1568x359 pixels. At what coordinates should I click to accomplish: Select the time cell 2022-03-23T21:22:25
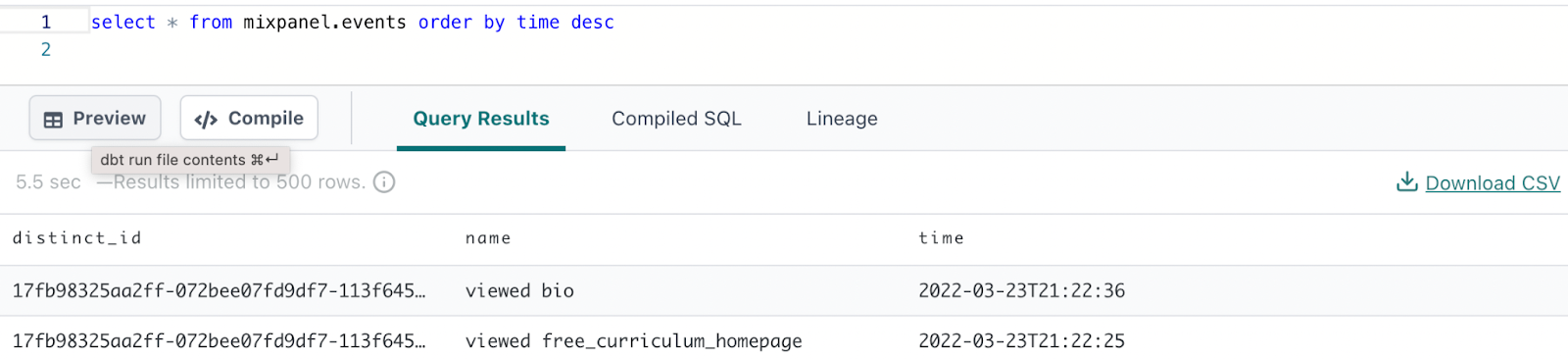point(1021,341)
